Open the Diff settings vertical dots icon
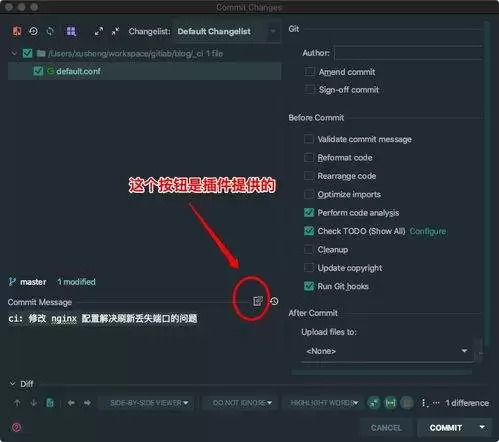The width and height of the screenshot is (499, 442). [424, 403]
